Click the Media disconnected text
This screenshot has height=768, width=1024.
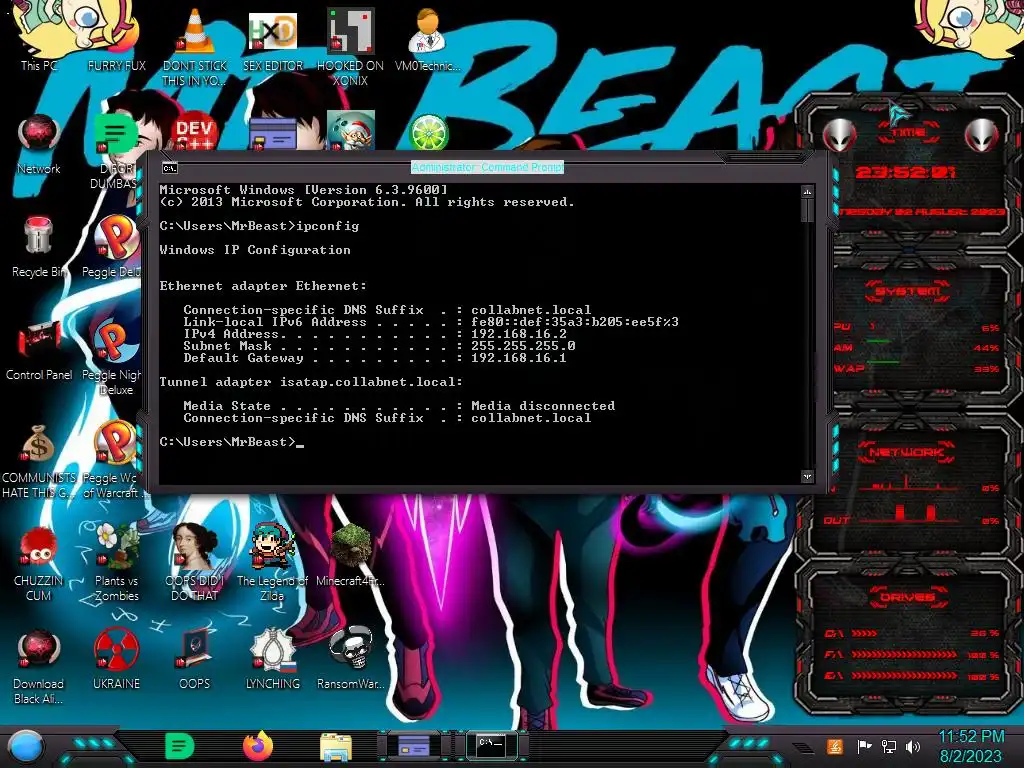coord(543,406)
